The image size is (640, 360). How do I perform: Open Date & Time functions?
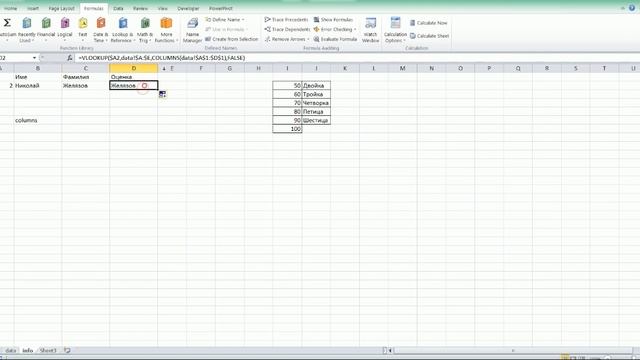pyautogui.click(x=100, y=30)
